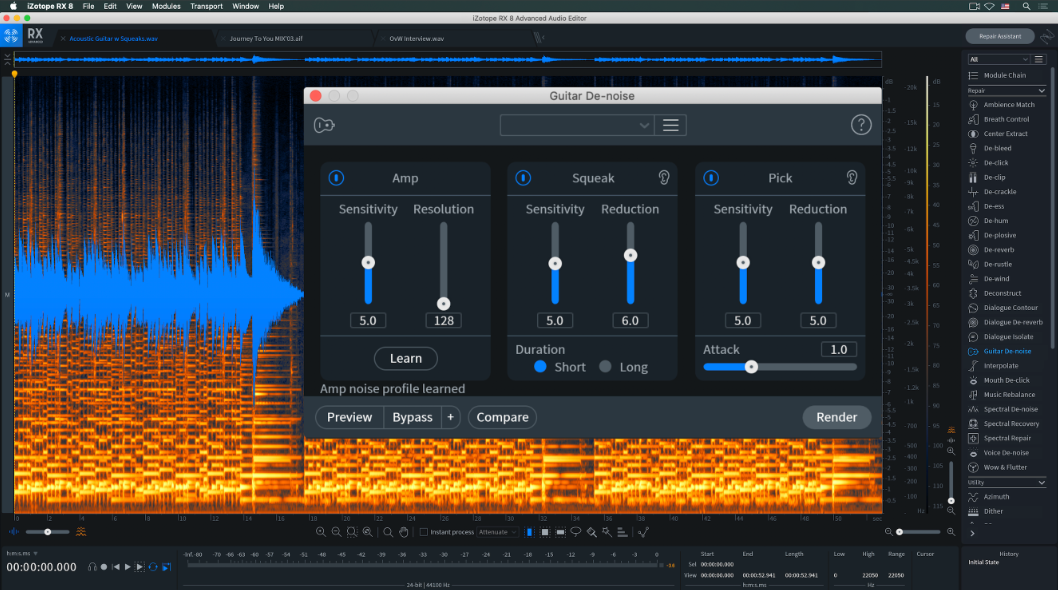Screen dimensions: 1058x590
Task: Toggle the Pick section power button
Action: tap(711, 178)
